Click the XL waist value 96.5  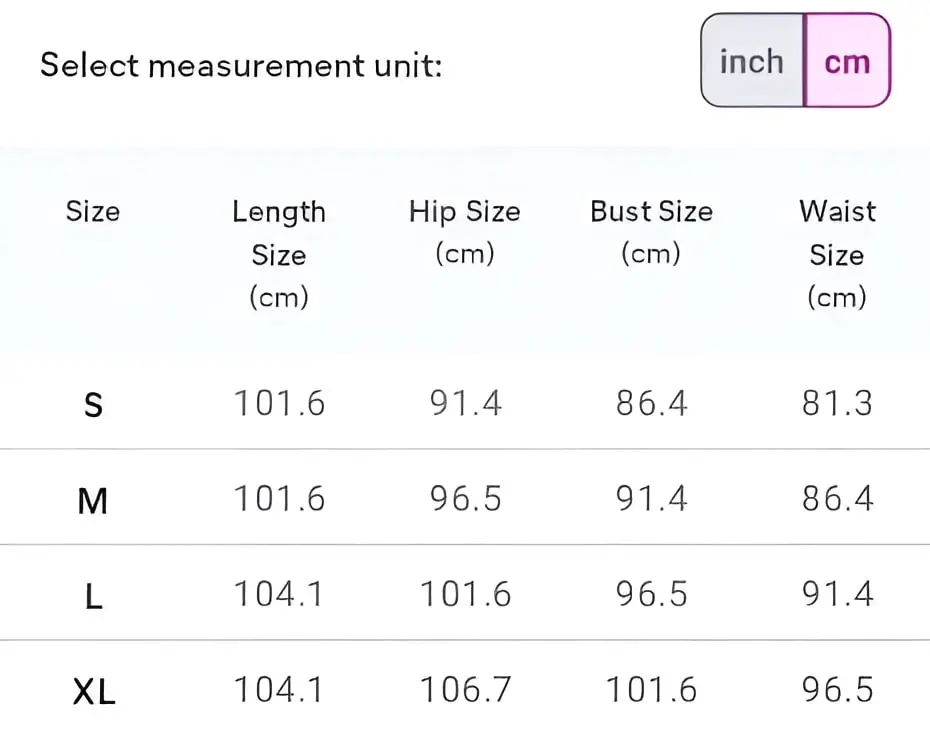pyautogui.click(x=837, y=689)
